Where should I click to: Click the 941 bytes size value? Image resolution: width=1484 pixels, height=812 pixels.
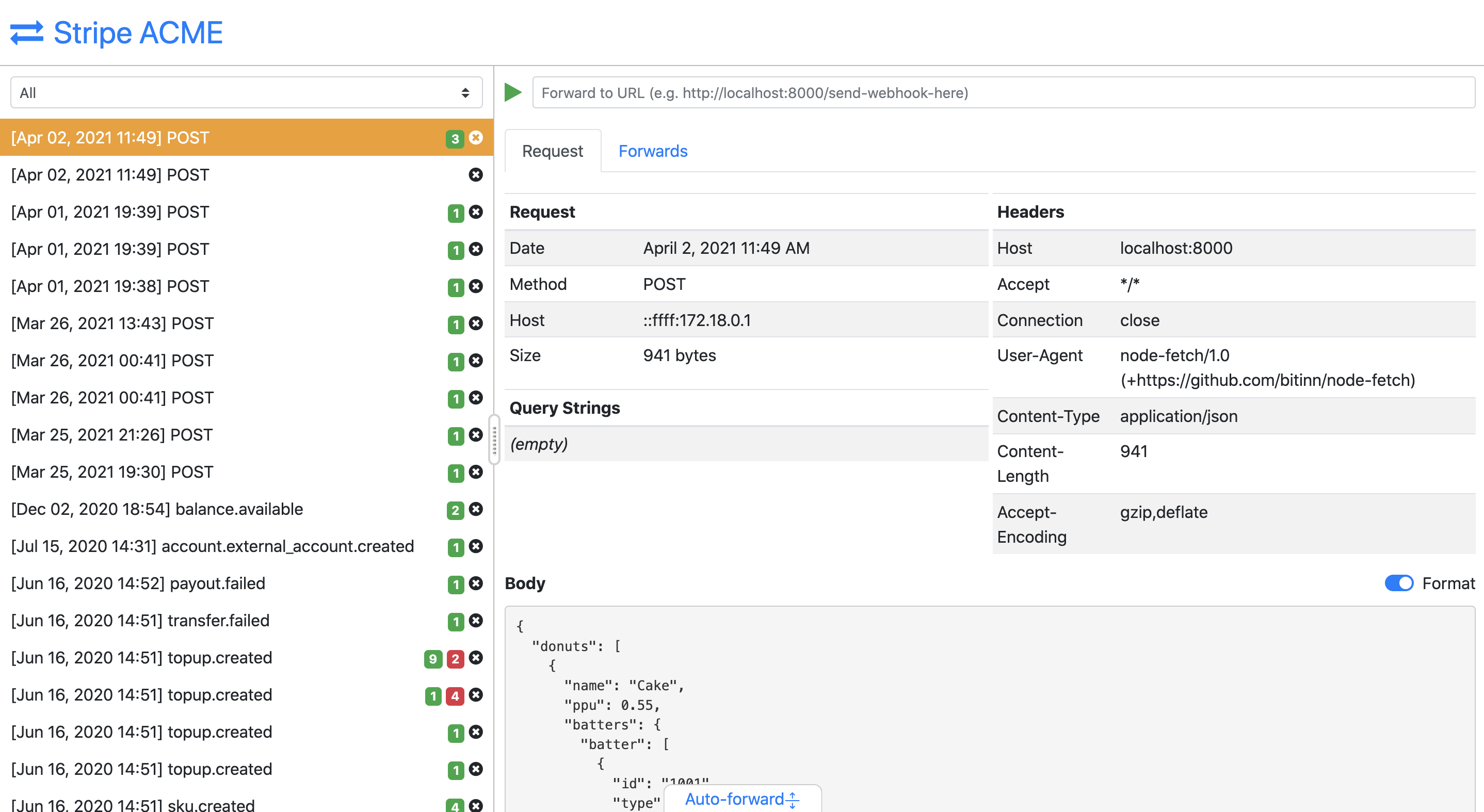point(679,355)
